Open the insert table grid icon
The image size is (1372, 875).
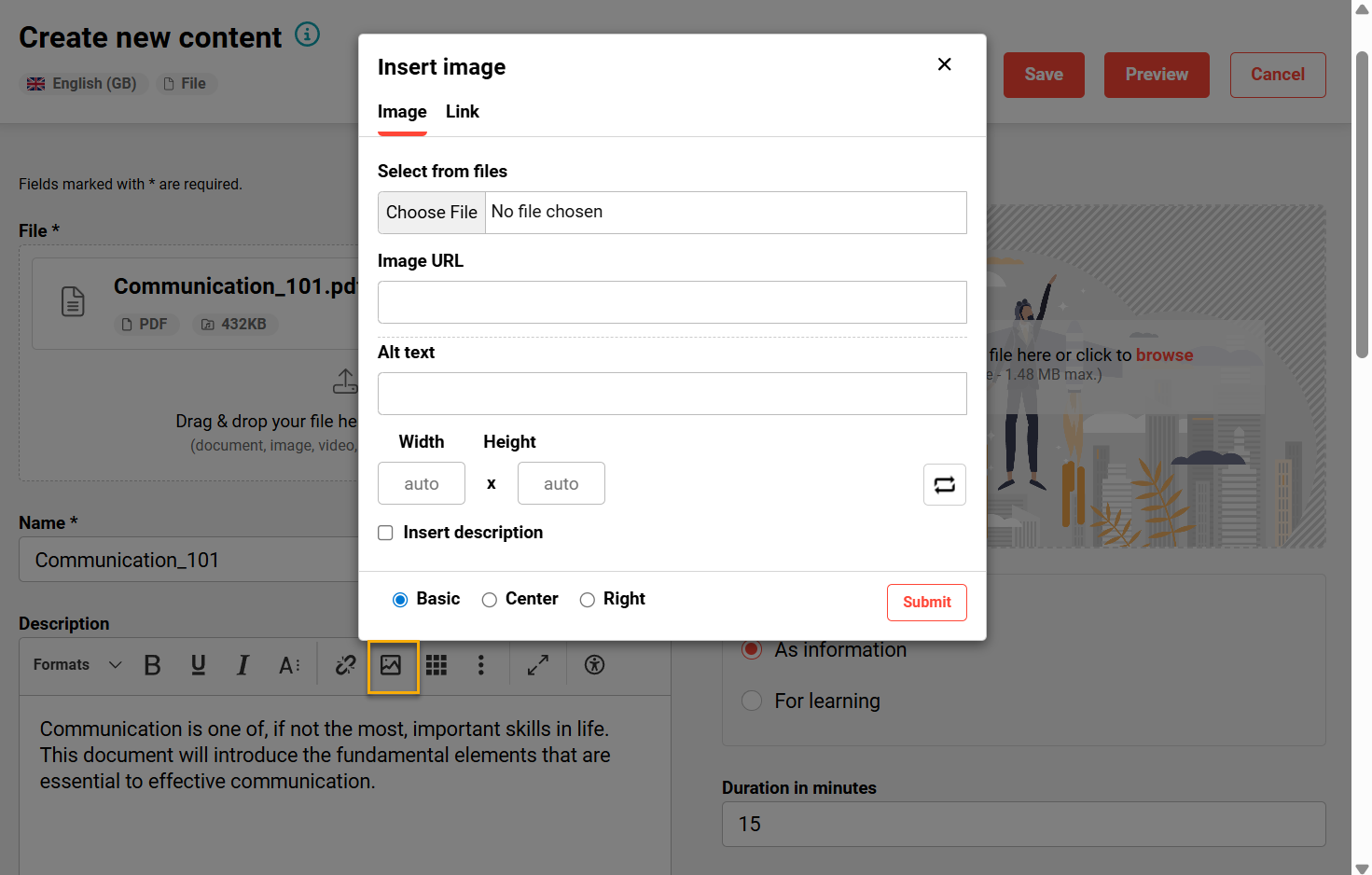click(436, 664)
